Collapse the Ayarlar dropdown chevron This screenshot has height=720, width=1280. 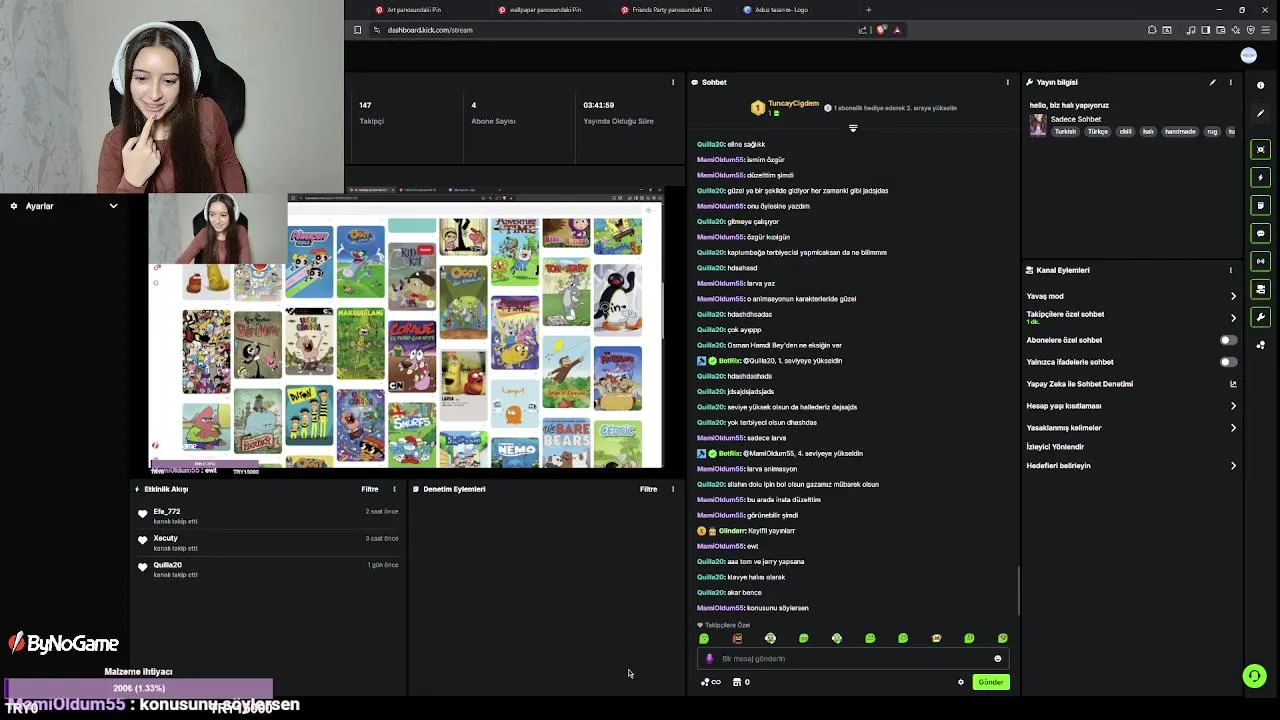tap(113, 206)
